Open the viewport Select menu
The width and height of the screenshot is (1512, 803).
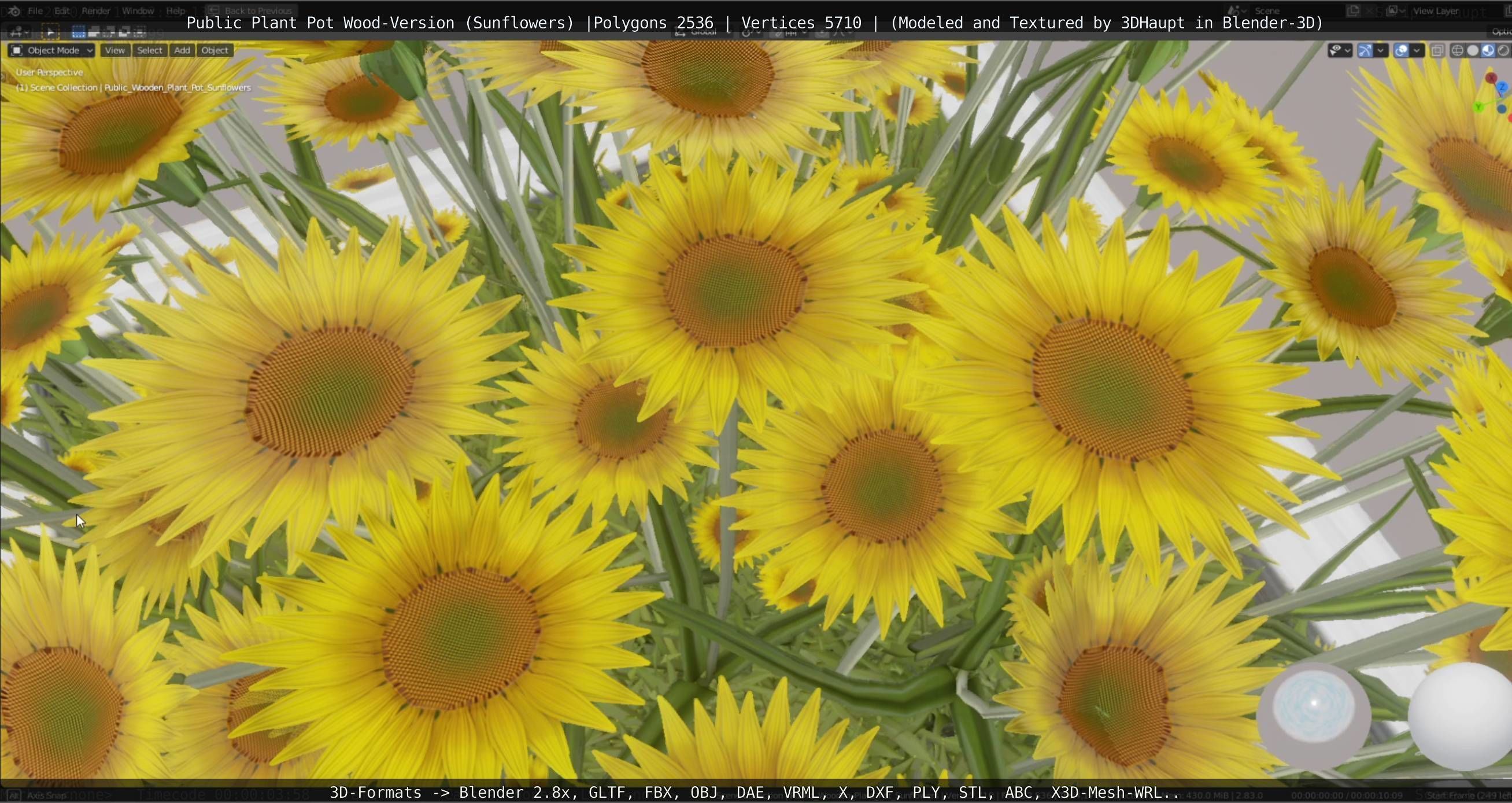tap(149, 50)
